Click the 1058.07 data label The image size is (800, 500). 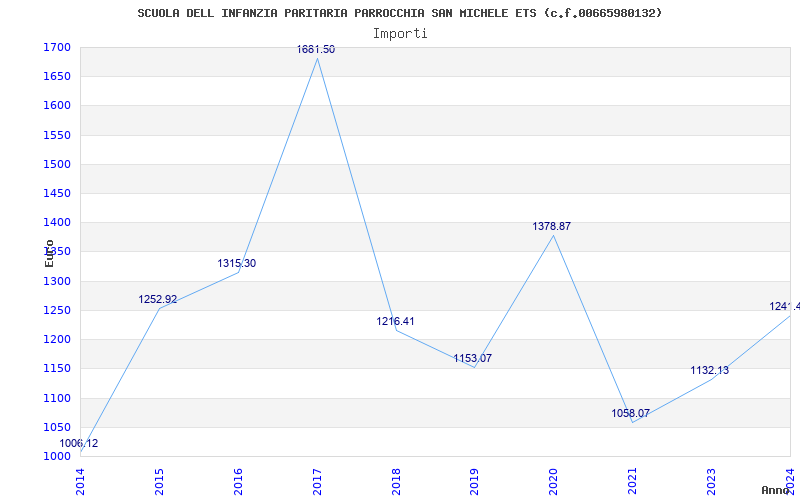point(631,413)
